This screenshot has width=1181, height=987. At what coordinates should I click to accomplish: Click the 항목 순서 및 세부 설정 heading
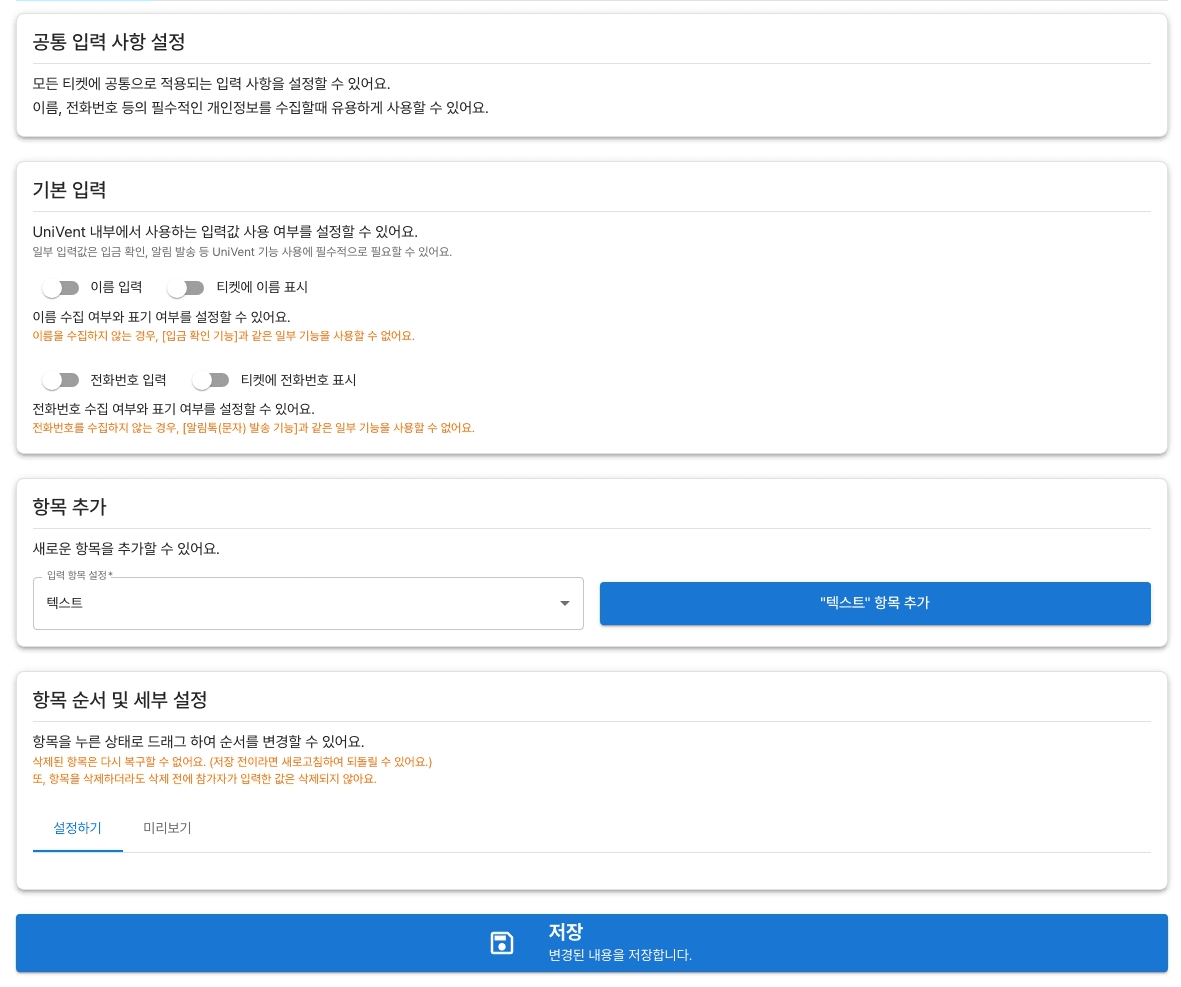point(120,699)
